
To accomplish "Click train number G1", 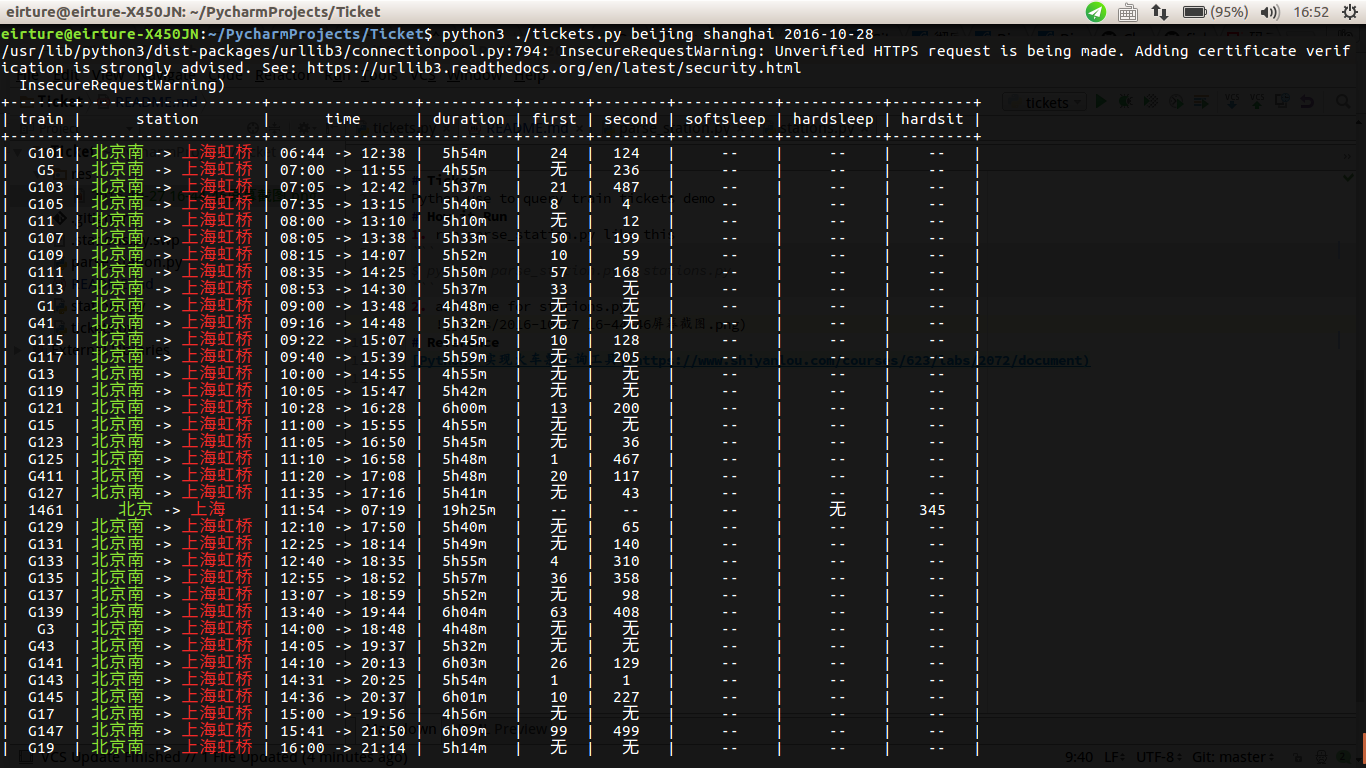I will point(45,306).
